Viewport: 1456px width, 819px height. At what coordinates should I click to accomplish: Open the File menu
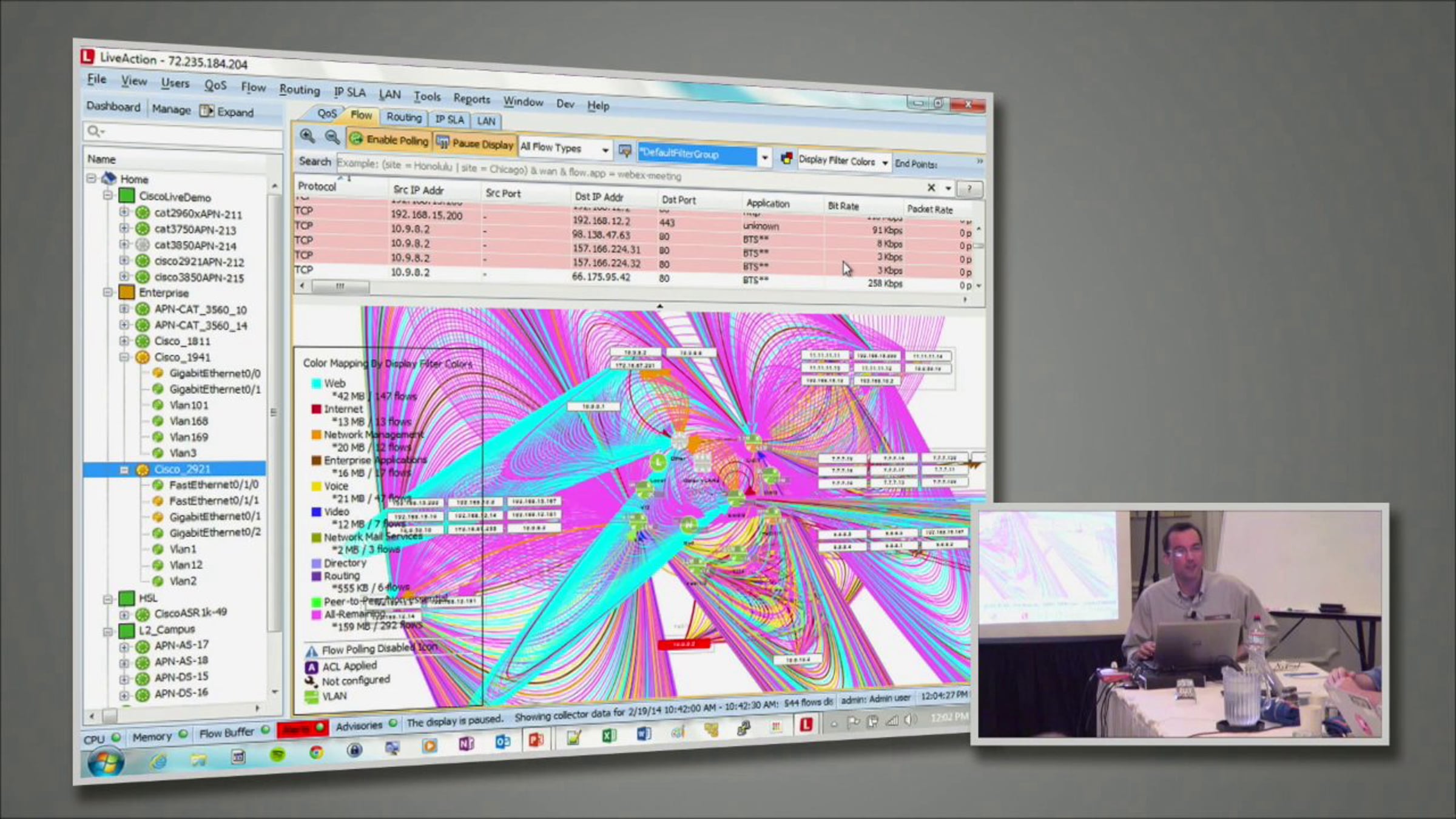pos(96,79)
